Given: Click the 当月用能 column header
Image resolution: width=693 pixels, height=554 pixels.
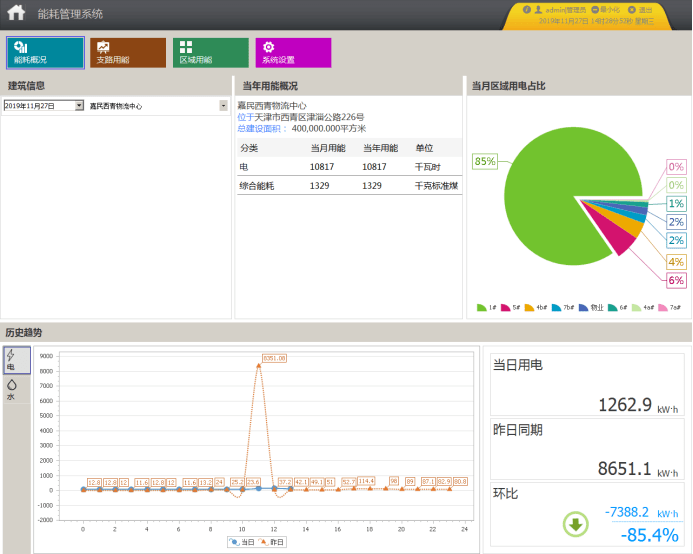Looking at the screenshot, I should pos(327,148).
